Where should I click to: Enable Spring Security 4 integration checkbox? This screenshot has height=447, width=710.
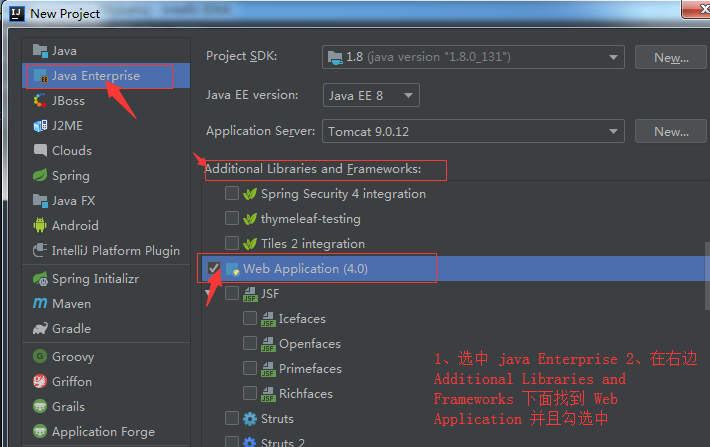pyautogui.click(x=232, y=193)
